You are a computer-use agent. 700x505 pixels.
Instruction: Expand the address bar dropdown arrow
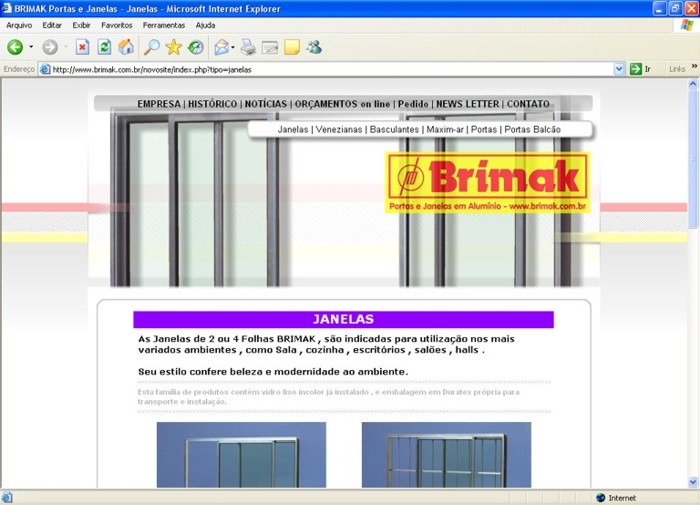(x=619, y=69)
